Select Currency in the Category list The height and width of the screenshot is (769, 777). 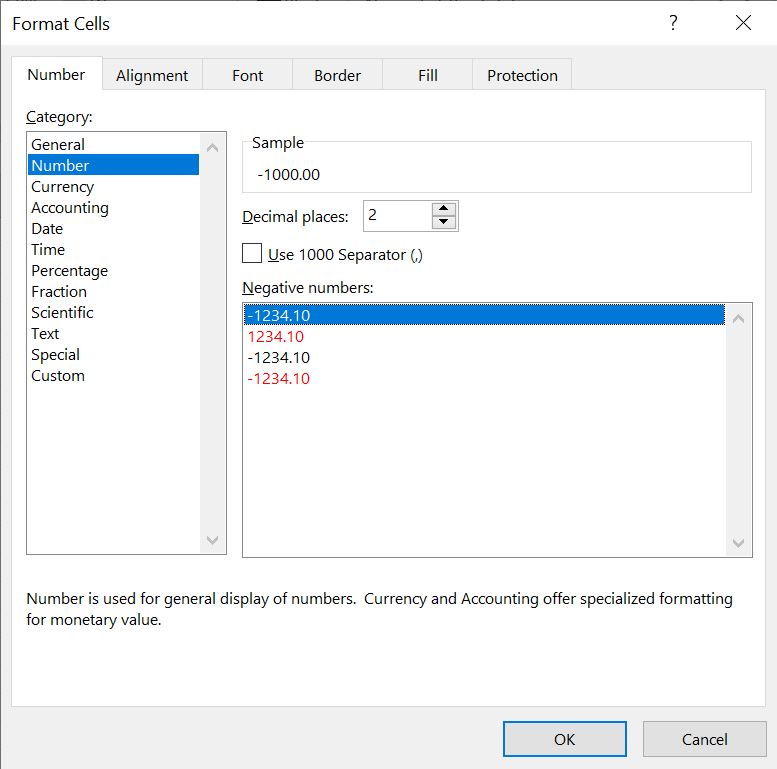[x=63, y=187]
